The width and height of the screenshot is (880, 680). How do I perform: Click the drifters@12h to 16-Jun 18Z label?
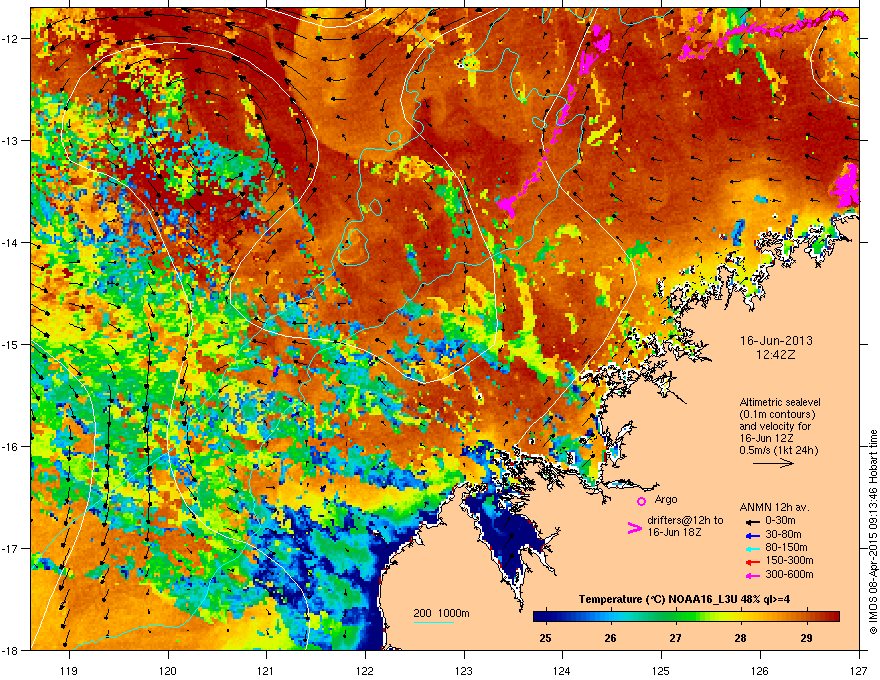pos(685,526)
